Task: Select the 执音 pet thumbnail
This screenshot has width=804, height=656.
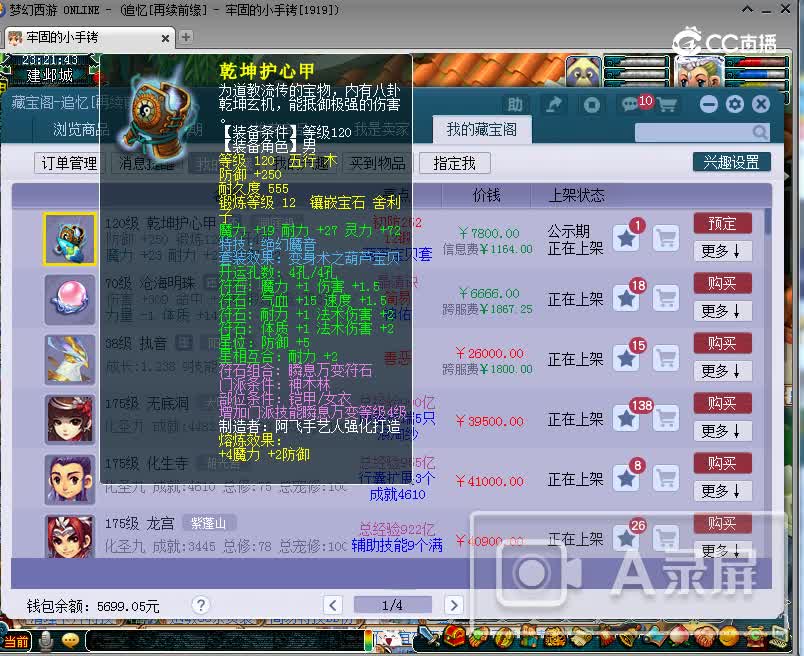Action: (x=70, y=360)
